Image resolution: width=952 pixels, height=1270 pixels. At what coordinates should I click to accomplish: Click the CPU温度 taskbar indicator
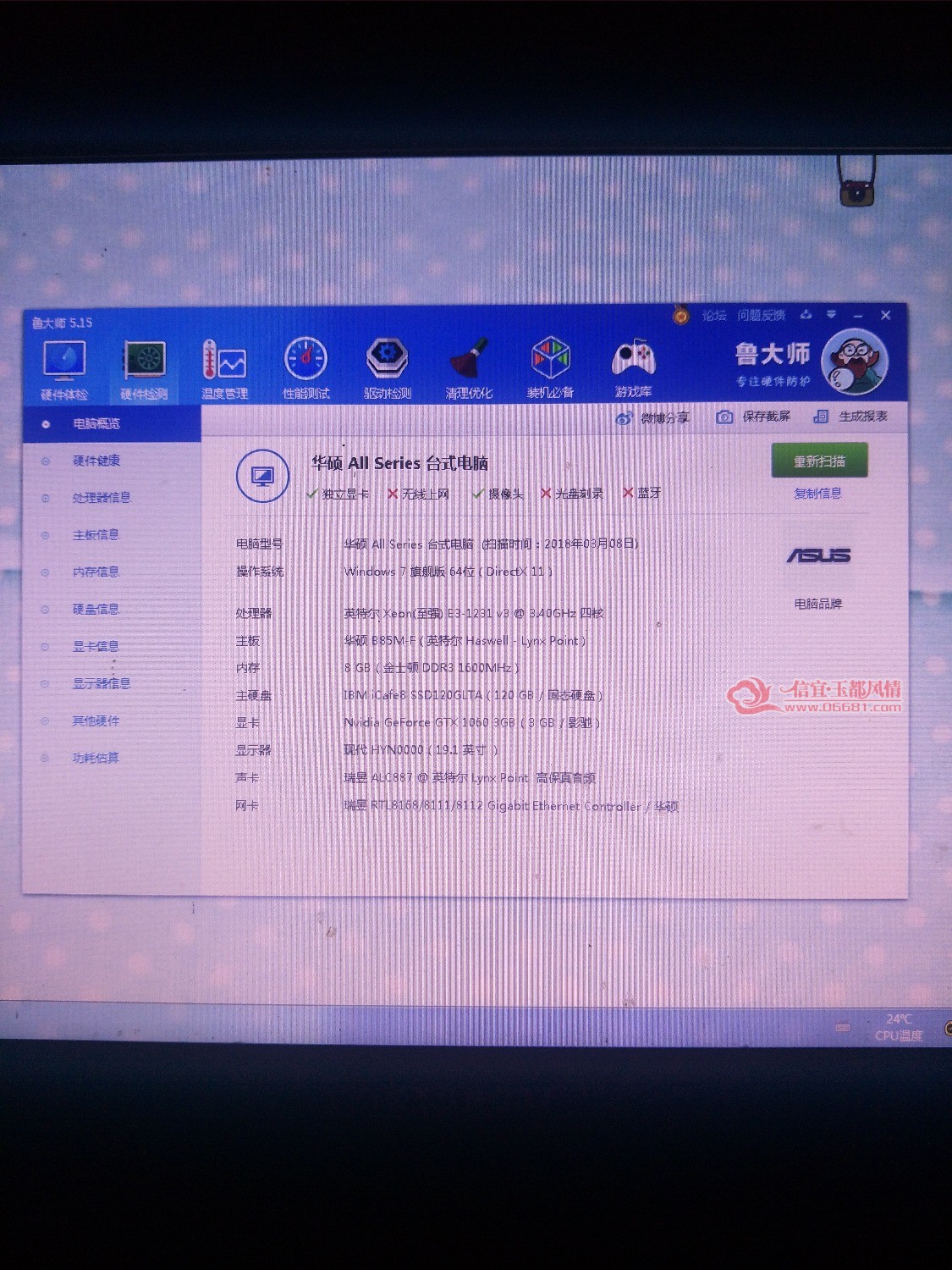pyautogui.click(x=899, y=1027)
